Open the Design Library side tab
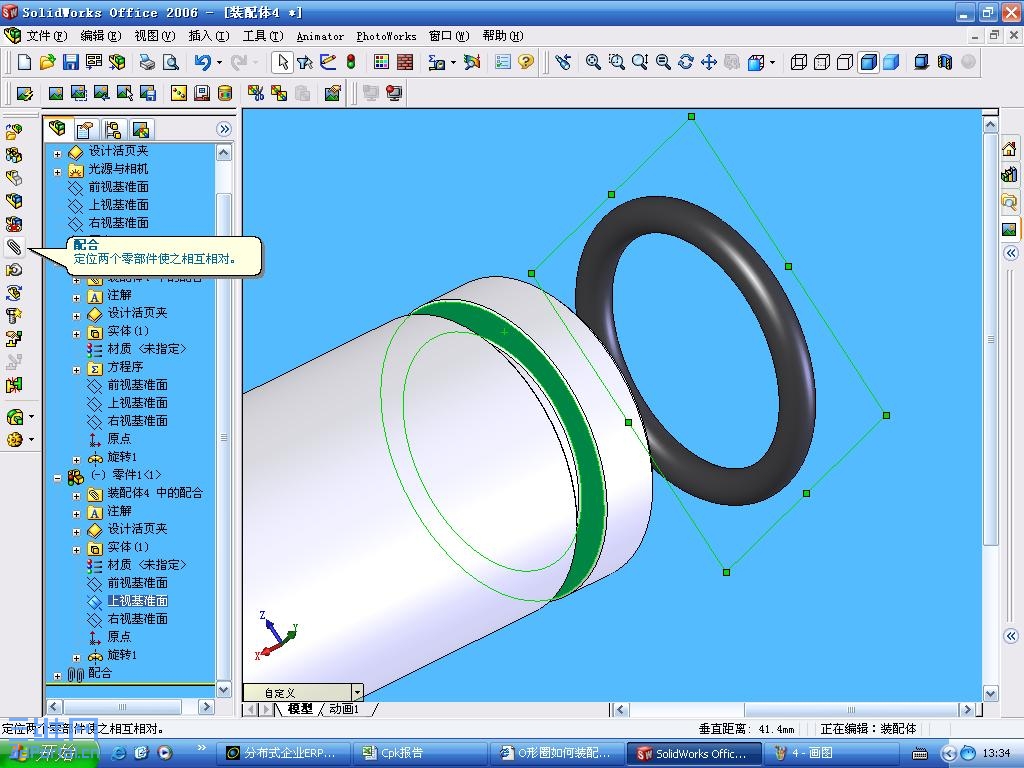Screen dimensions: 1024x768 [1009, 175]
